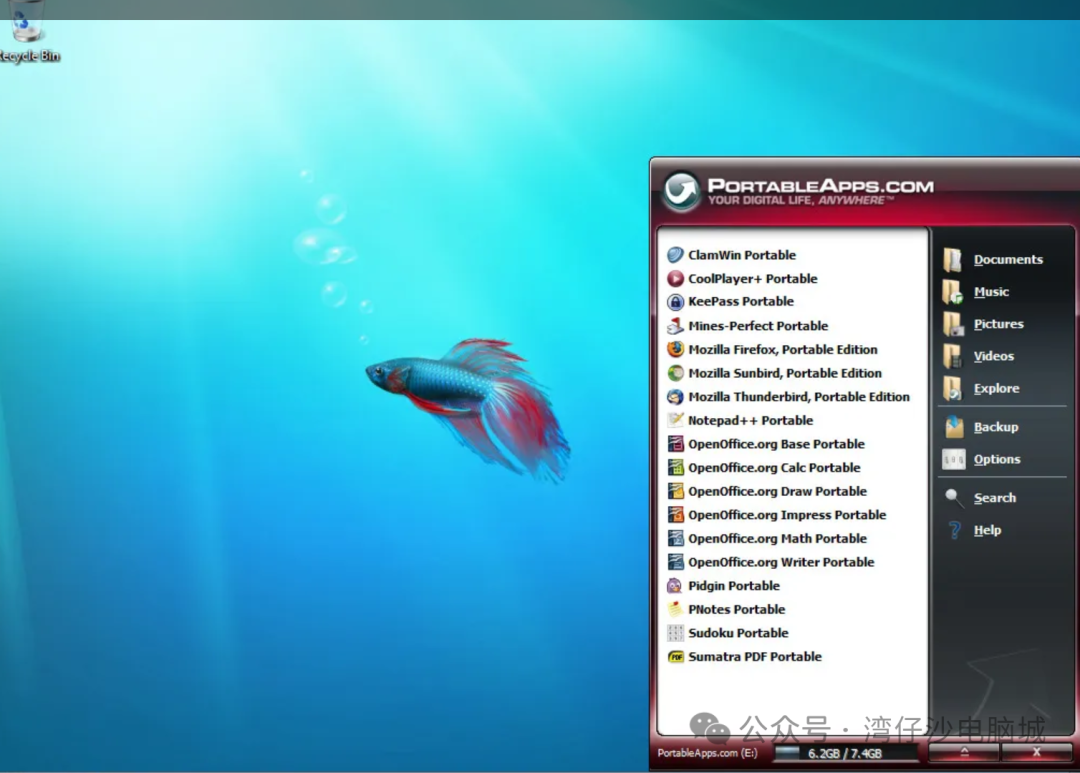Screen dimensions: 1080x773
Task: Click the Mozilla Sunbird icon
Action: click(675, 373)
